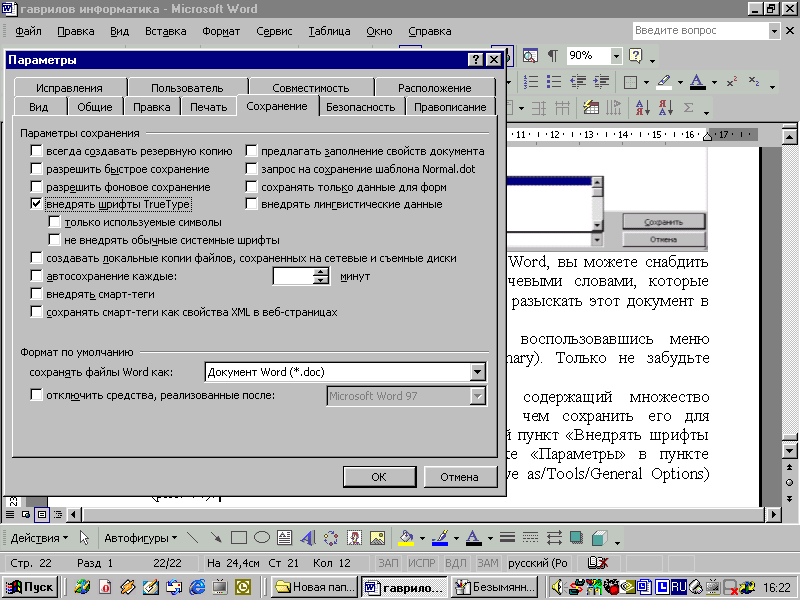Uncheck embed TrueType fonts
The height and width of the screenshot is (600, 800).
tap(36, 204)
